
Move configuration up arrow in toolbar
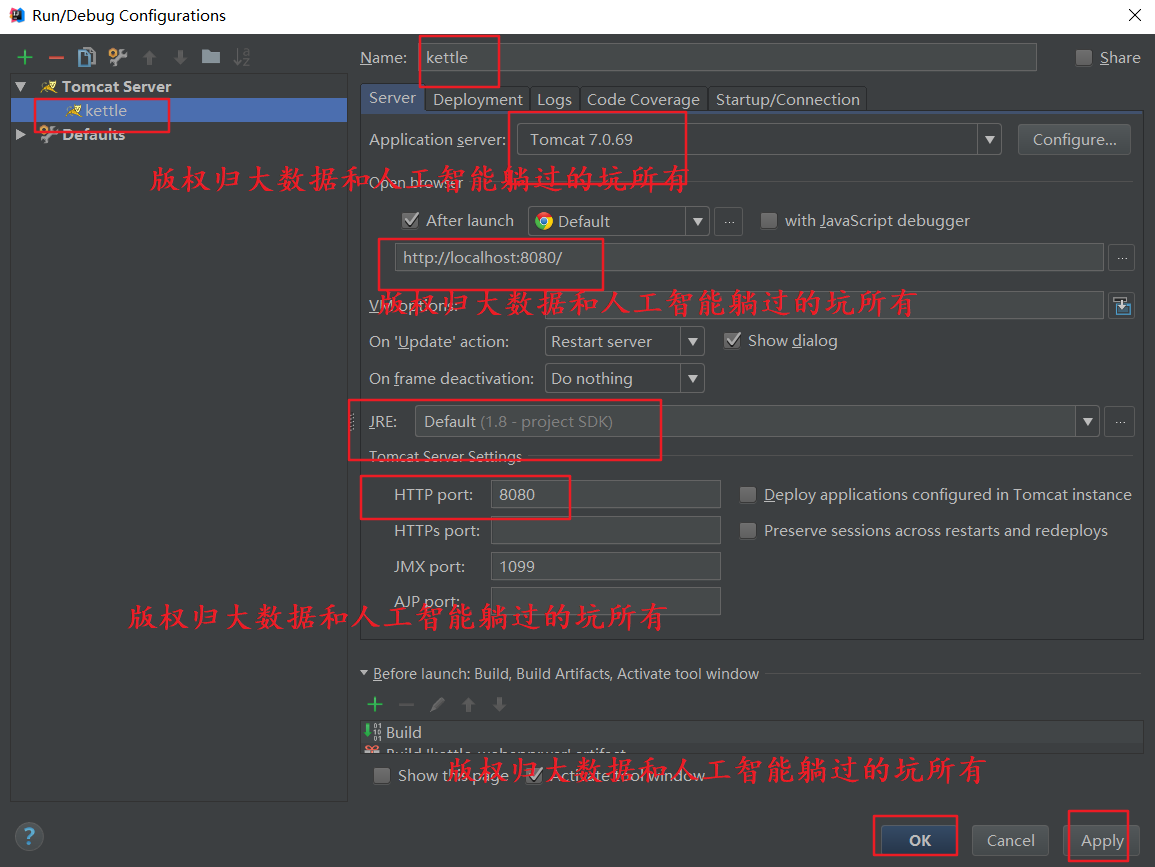click(150, 57)
